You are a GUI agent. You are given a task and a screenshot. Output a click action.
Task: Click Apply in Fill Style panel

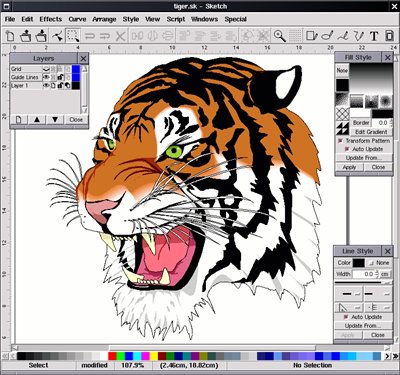pos(349,167)
